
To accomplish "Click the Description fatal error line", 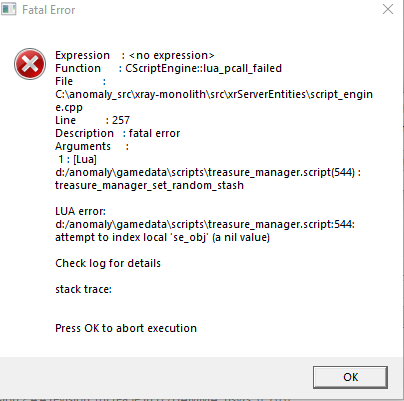I will click(x=117, y=133).
